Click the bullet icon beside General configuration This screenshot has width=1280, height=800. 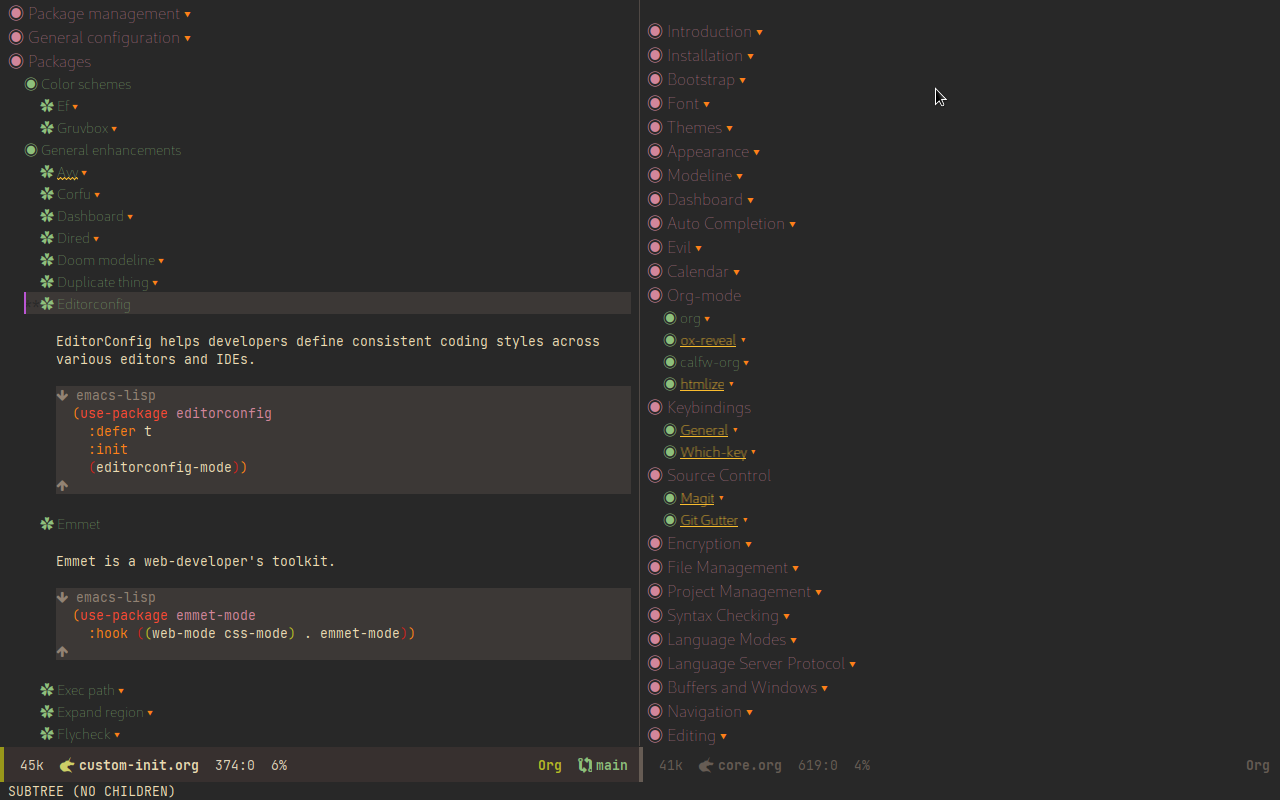coord(16,38)
